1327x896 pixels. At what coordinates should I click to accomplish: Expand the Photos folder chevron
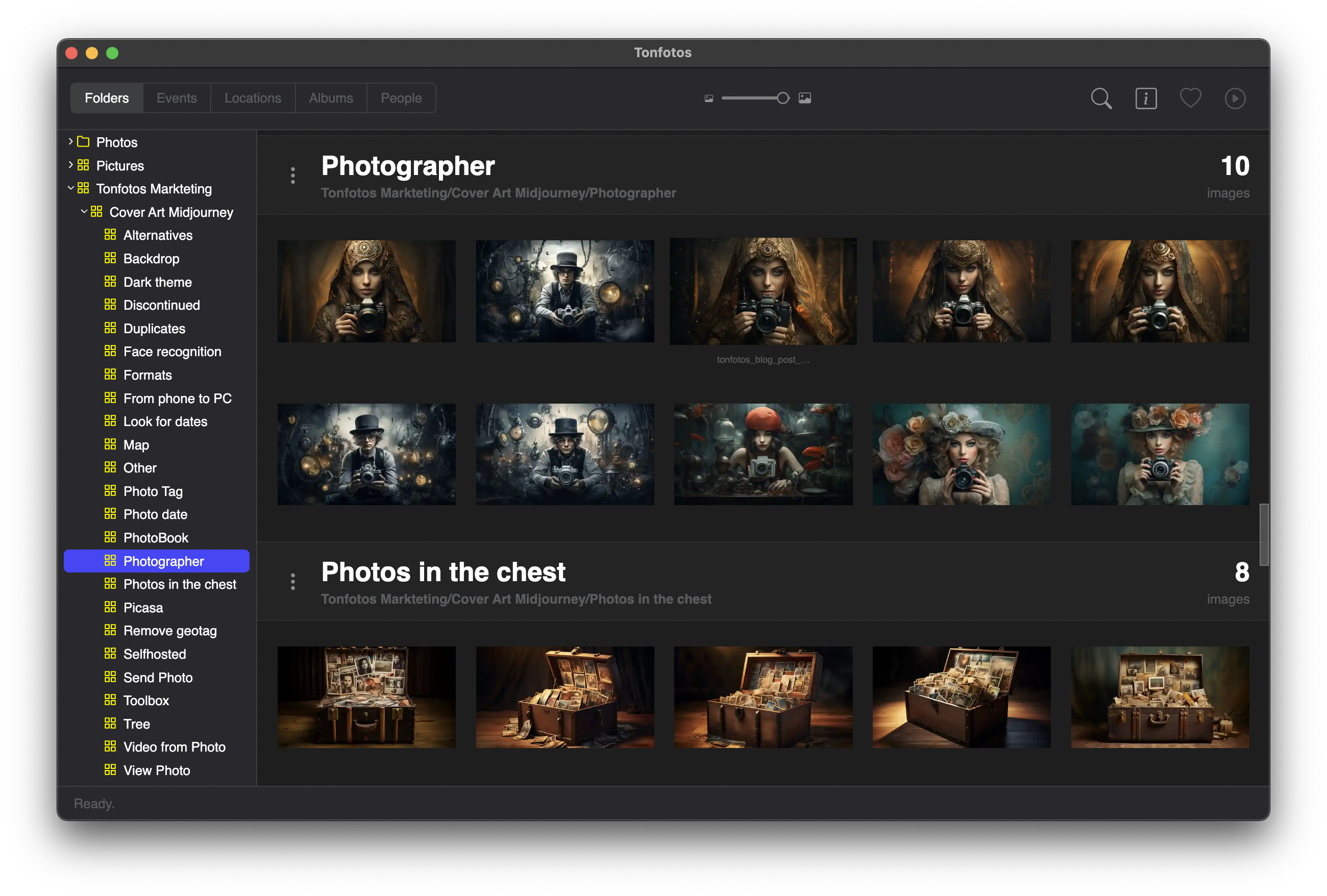[70, 141]
